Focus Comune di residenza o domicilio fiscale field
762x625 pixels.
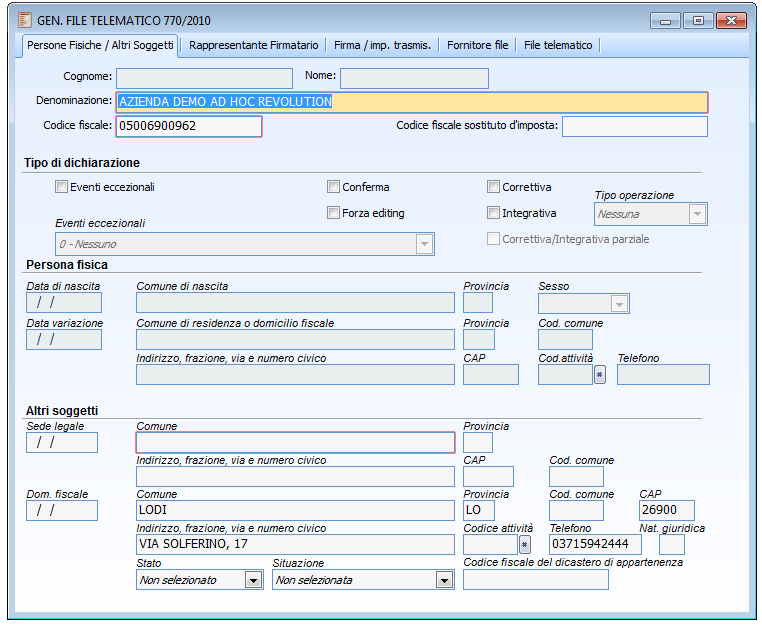click(295, 340)
